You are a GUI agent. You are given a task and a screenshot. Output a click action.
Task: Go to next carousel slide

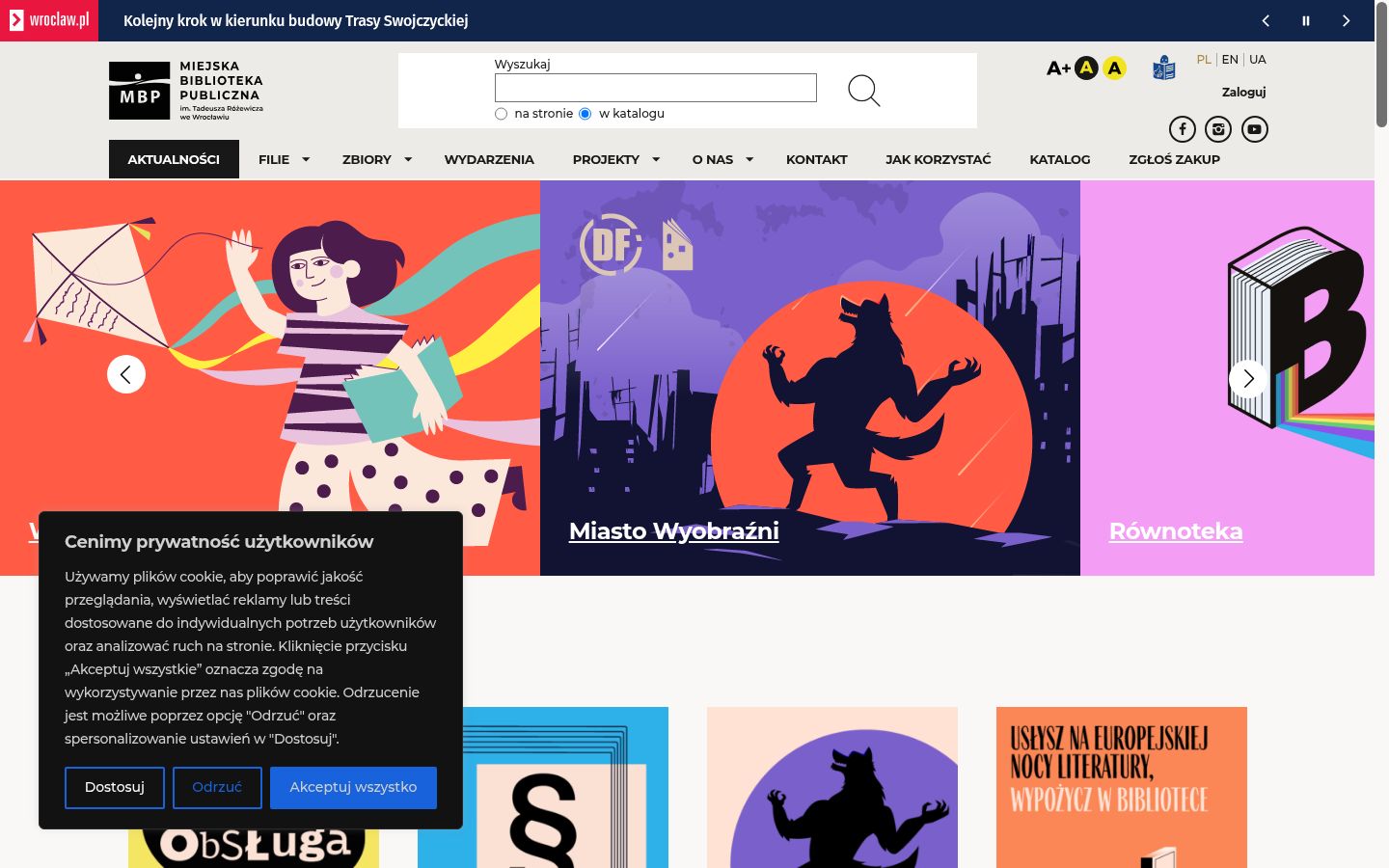click(1248, 378)
